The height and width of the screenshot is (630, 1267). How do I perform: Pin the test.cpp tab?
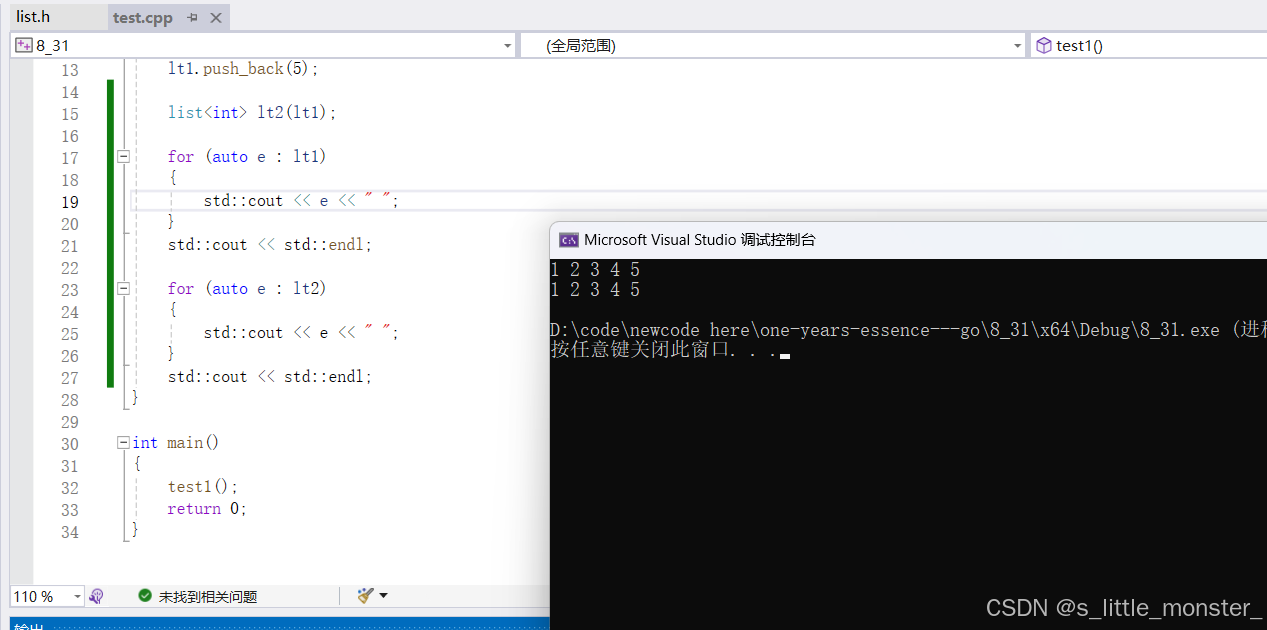(193, 18)
